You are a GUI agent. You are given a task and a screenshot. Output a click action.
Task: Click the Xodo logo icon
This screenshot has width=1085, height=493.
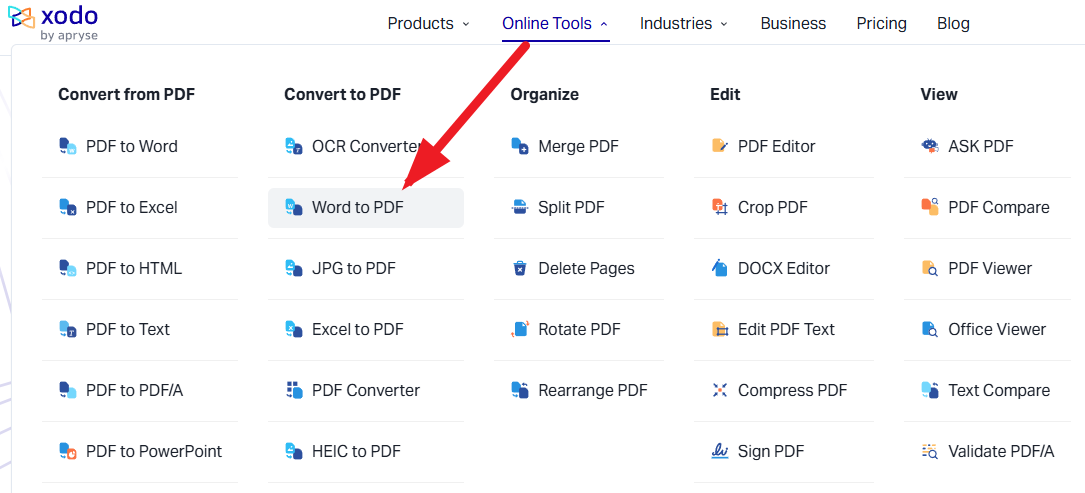pyautogui.click(x=21, y=19)
